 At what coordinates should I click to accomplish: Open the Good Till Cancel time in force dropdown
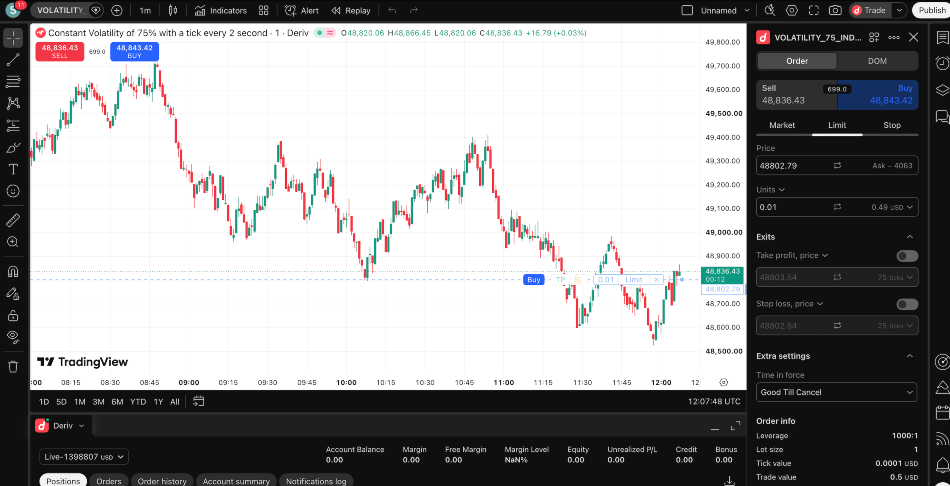pyautogui.click(x=837, y=392)
